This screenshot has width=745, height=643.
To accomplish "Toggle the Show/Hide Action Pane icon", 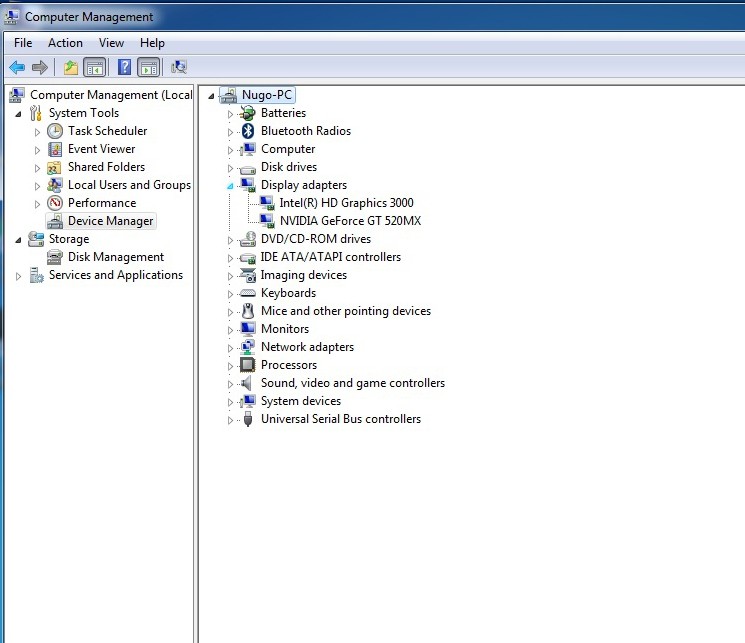I will point(149,67).
